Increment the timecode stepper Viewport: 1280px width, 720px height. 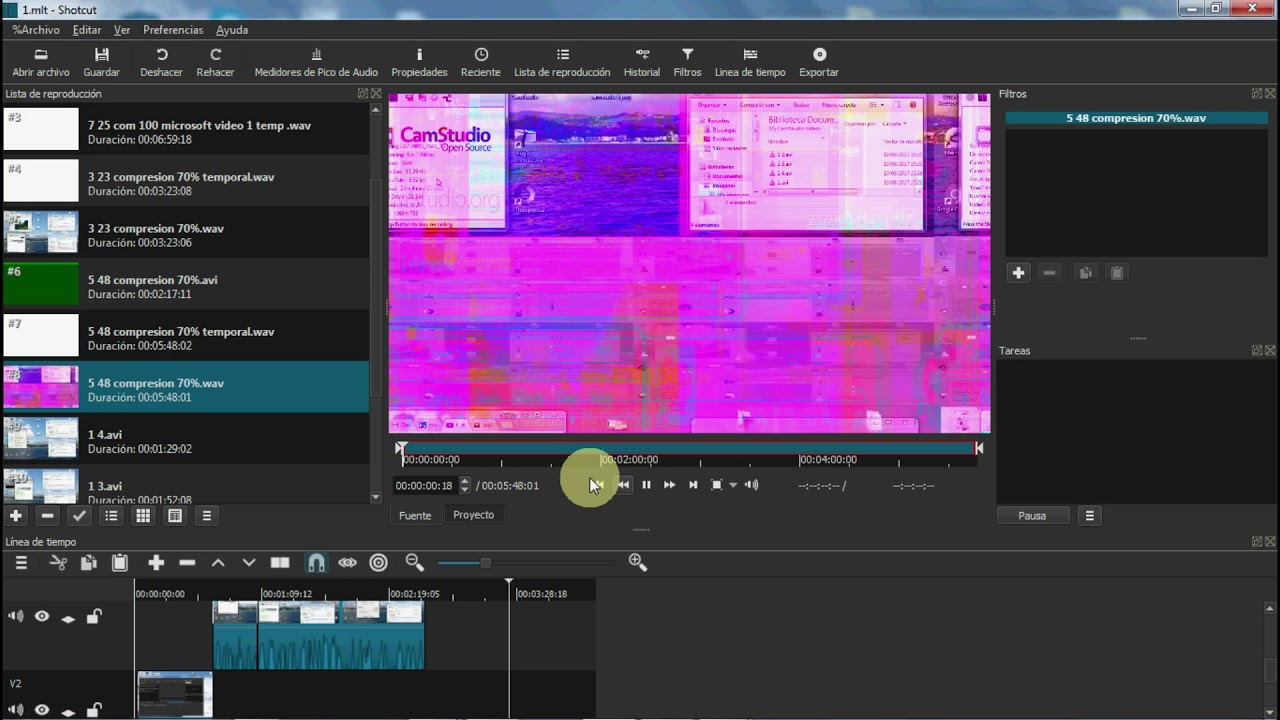coord(464,481)
